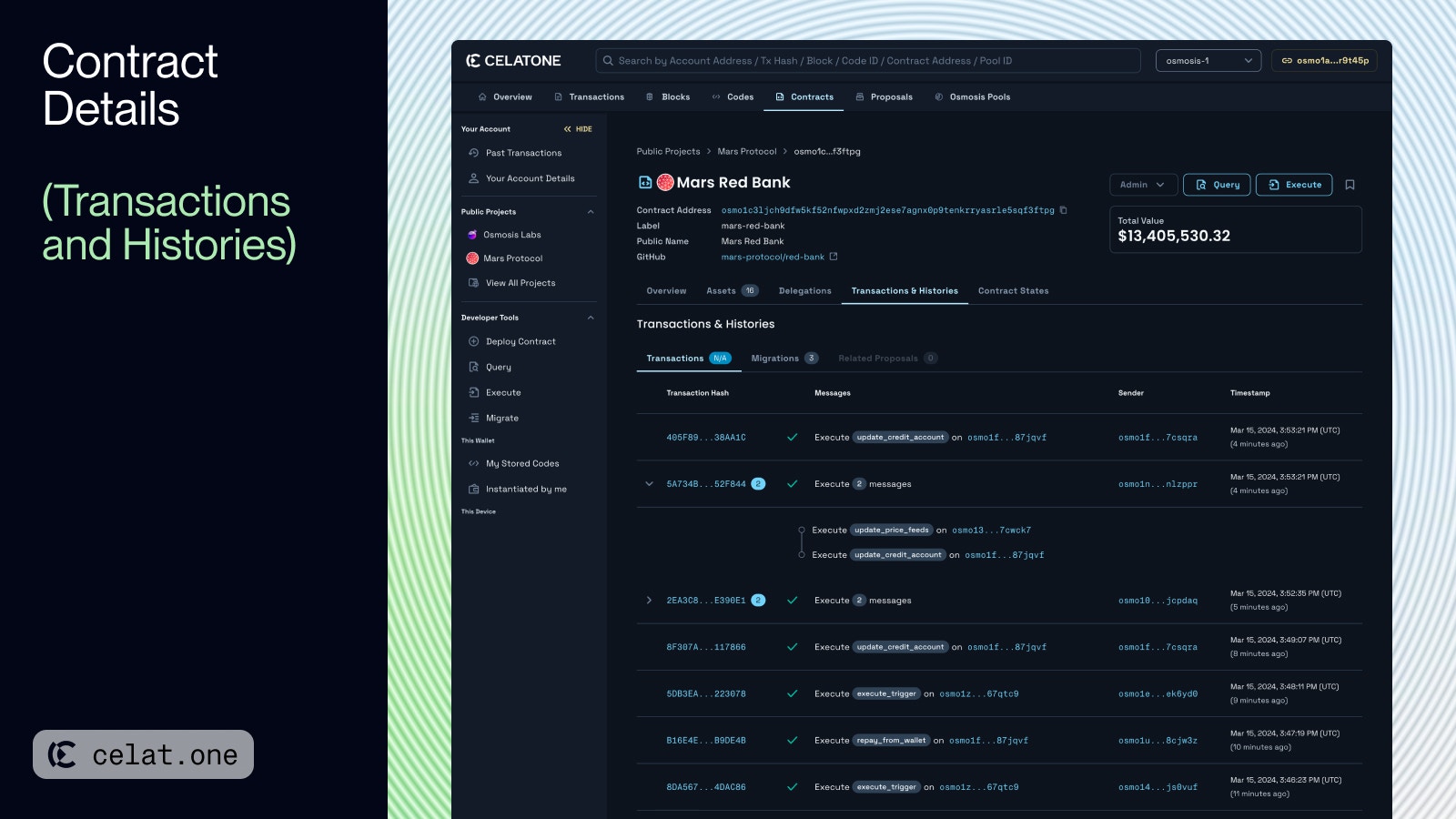Click repay_from_wallet message tag
The image size is (1456, 819).
[891, 741]
